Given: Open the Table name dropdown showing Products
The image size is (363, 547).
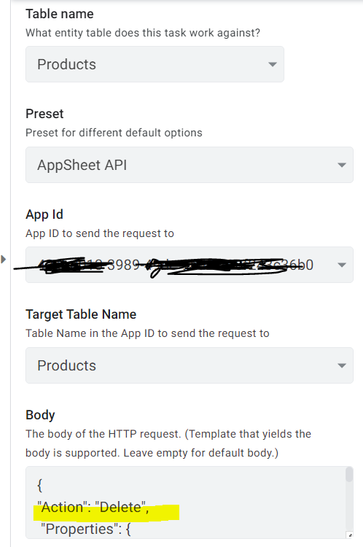Looking at the screenshot, I should [154, 64].
